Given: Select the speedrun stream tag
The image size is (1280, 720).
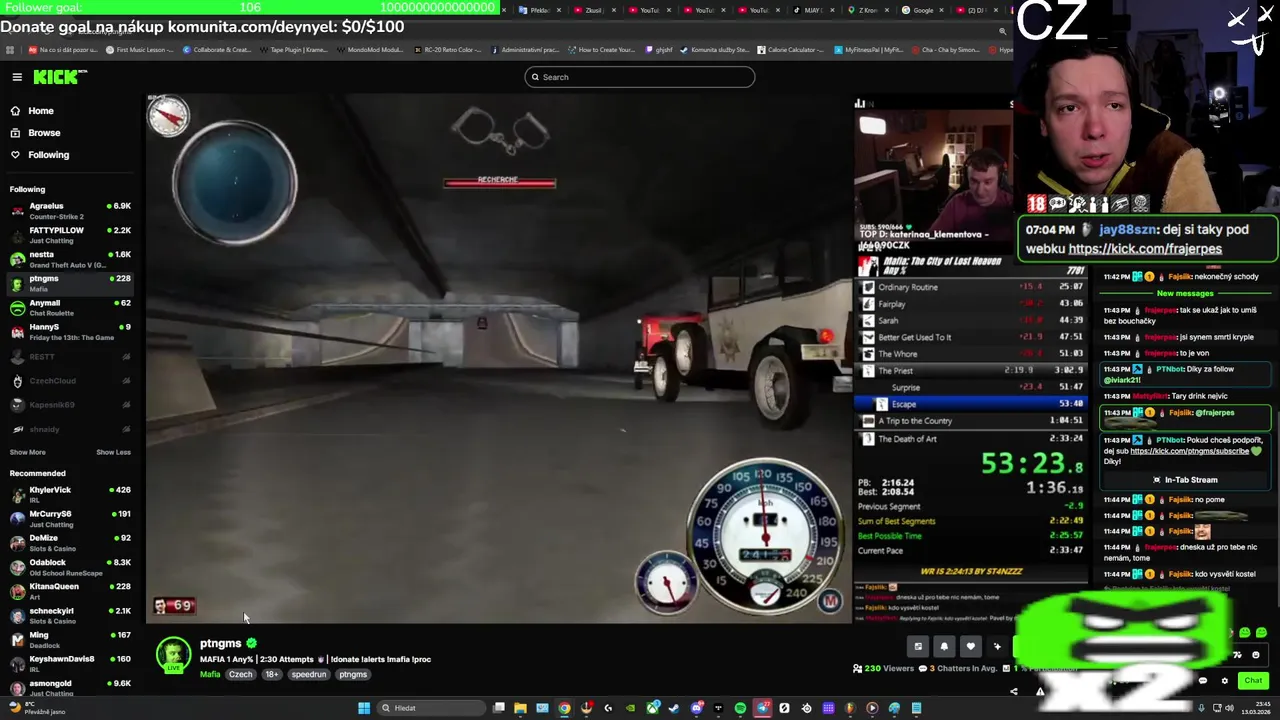Looking at the screenshot, I should click(309, 674).
